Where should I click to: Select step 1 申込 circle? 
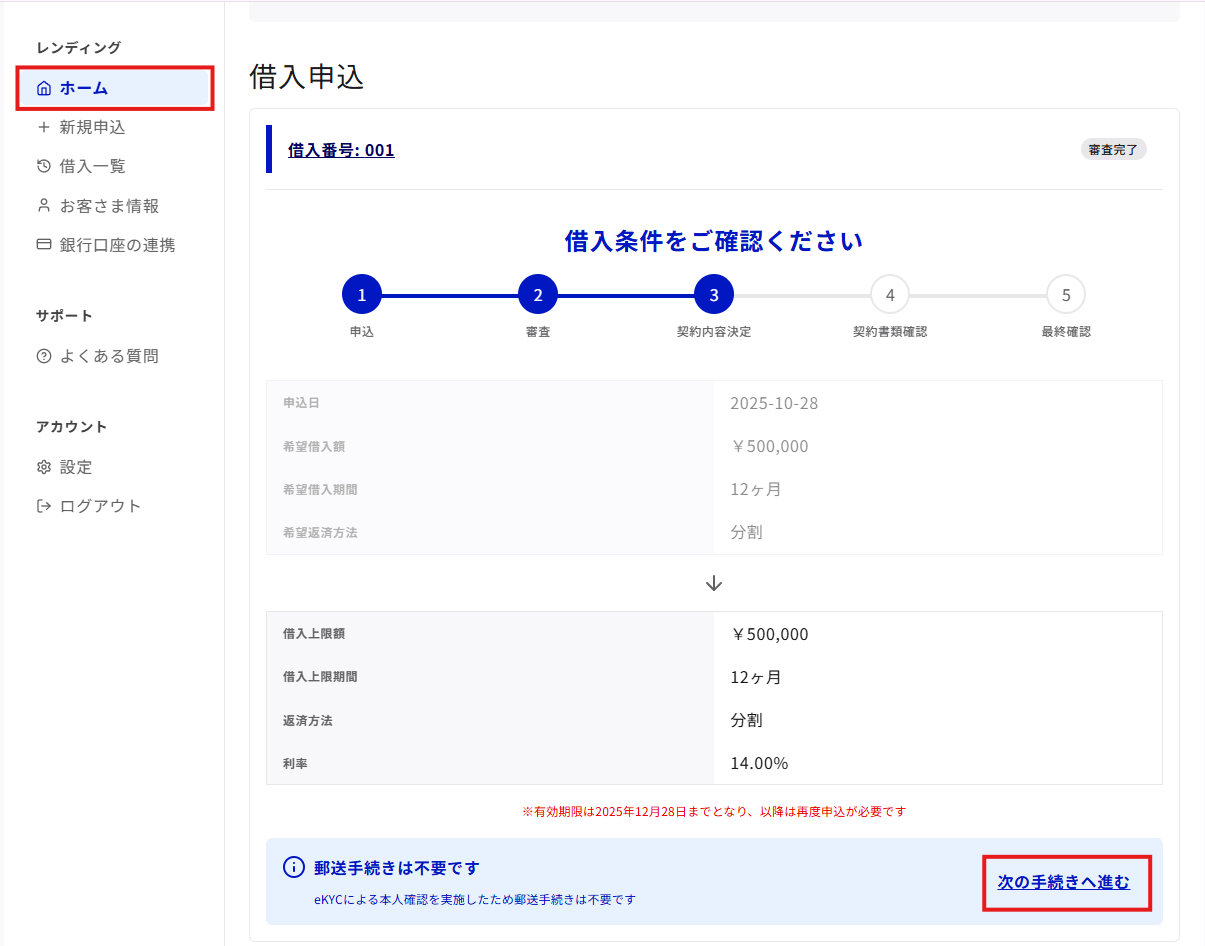click(362, 295)
